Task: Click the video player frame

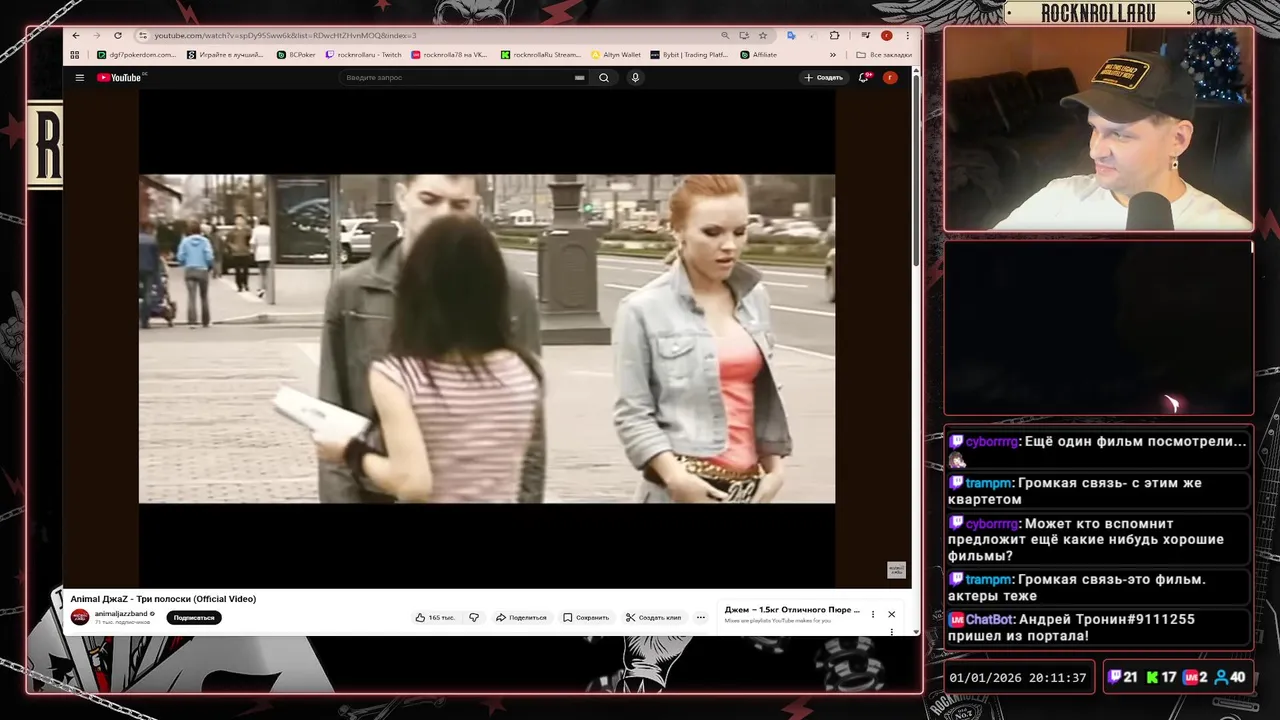Action: click(487, 339)
